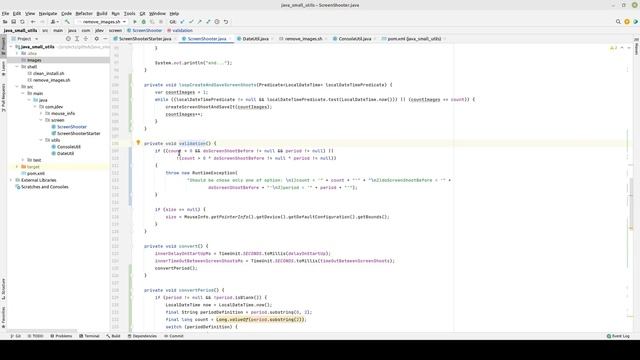This screenshot has height=360, width=640.
Task: Click the Git Commit checkmark icon
Action: (x=191, y=22)
